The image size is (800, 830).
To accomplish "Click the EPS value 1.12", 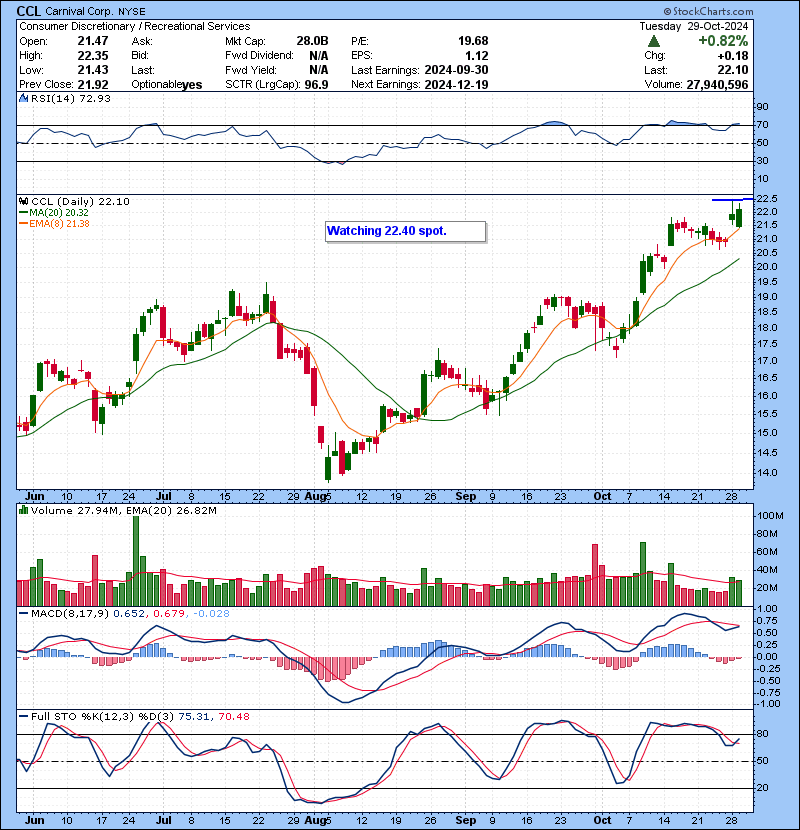I will point(477,56).
